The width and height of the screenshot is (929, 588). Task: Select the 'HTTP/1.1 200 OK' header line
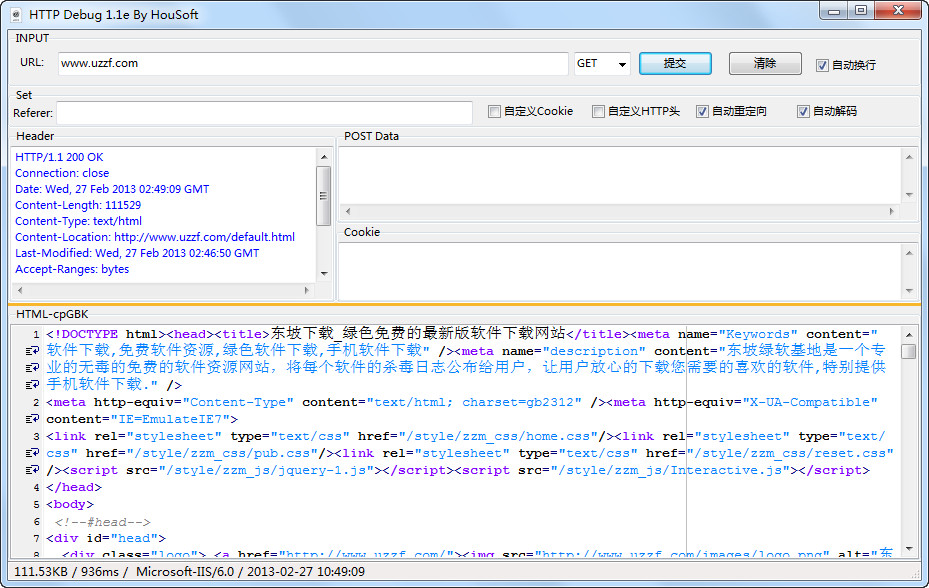(59, 157)
